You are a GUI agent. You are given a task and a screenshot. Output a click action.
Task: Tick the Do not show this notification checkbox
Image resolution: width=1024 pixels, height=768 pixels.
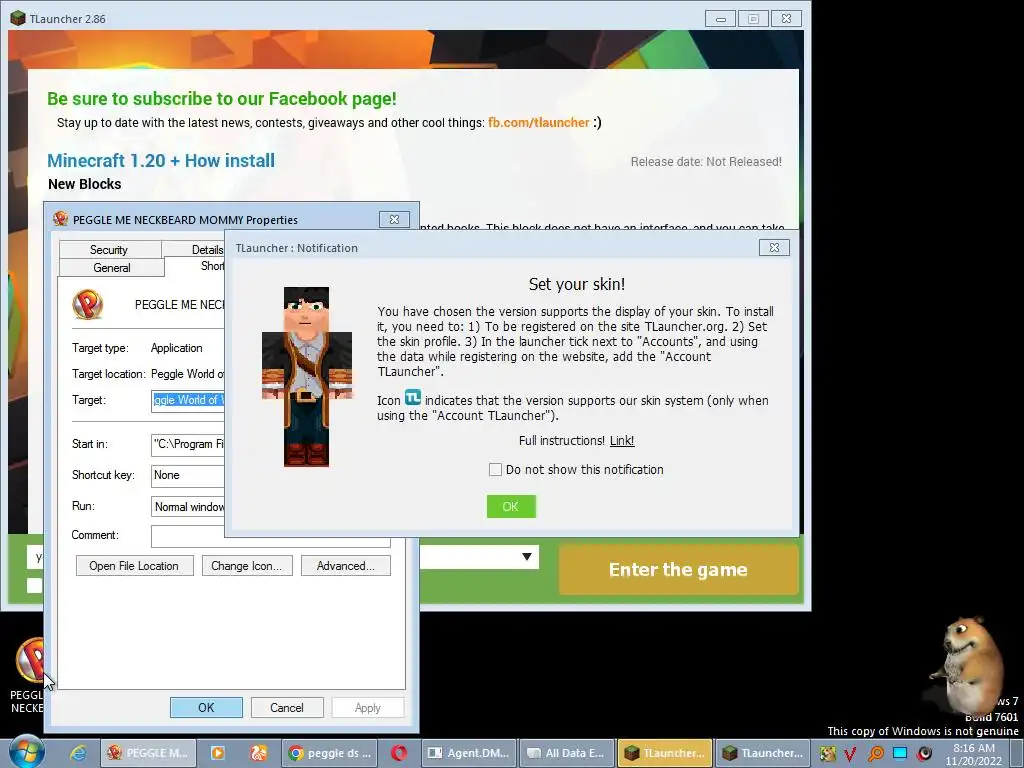495,470
